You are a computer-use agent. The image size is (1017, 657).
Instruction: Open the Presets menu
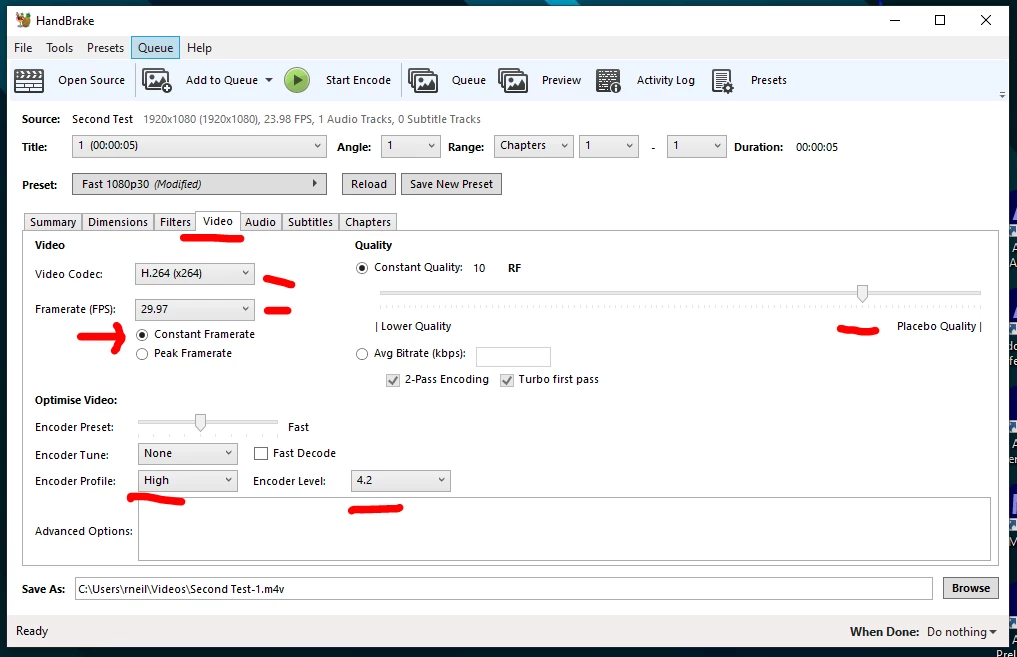click(x=105, y=48)
